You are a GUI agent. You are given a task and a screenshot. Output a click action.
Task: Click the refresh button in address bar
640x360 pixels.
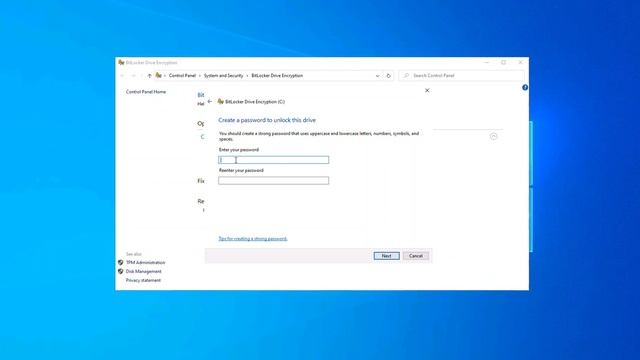tap(389, 76)
